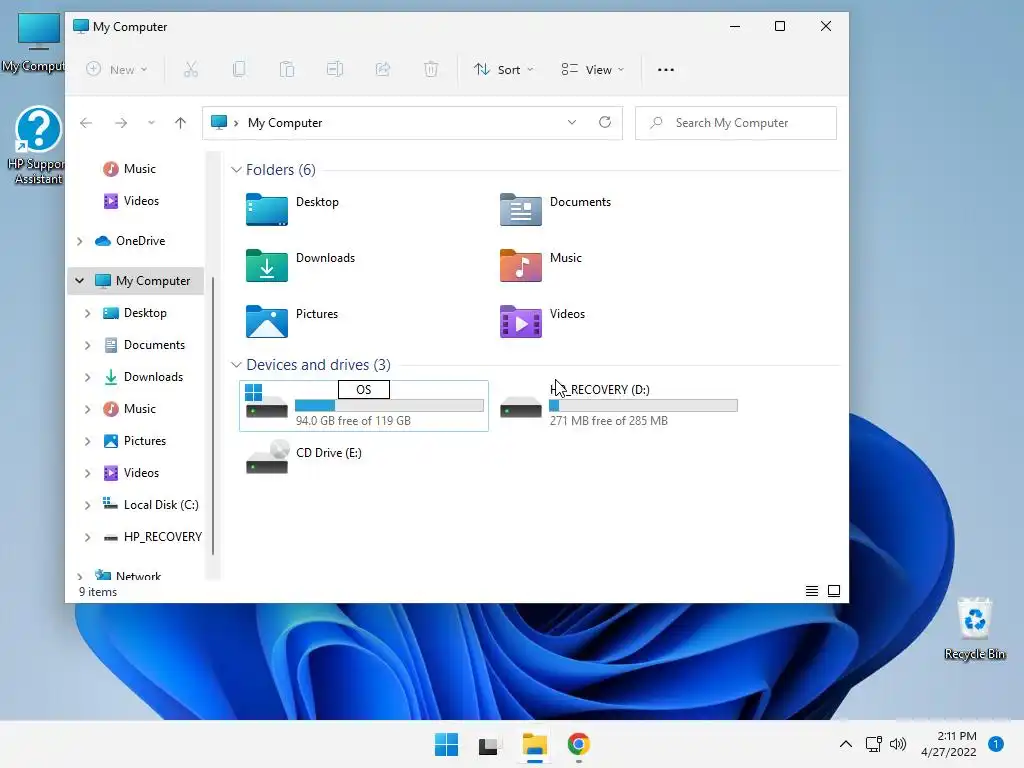Switch to large icons view in status bar
The width and height of the screenshot is (1024, 768).
(834, 591)
